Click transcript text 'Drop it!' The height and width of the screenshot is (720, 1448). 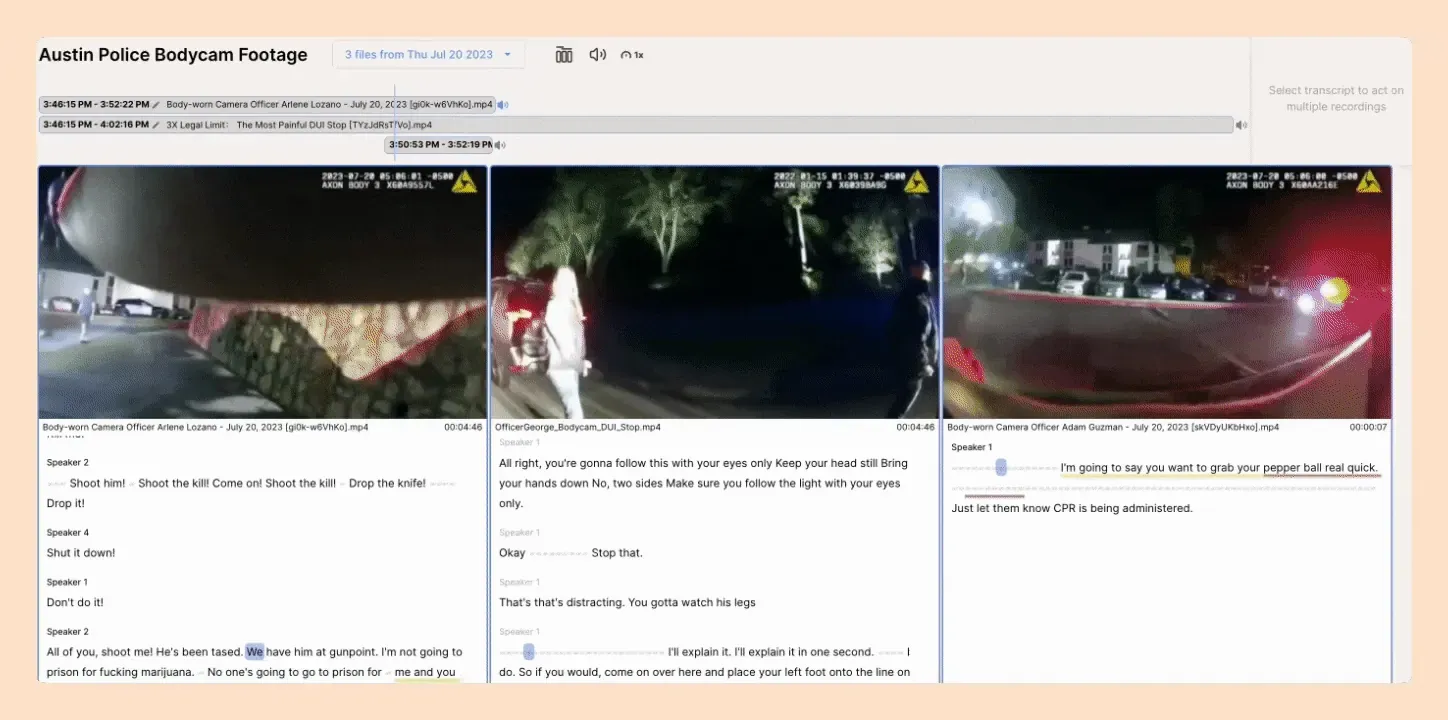tap(66, 503)
